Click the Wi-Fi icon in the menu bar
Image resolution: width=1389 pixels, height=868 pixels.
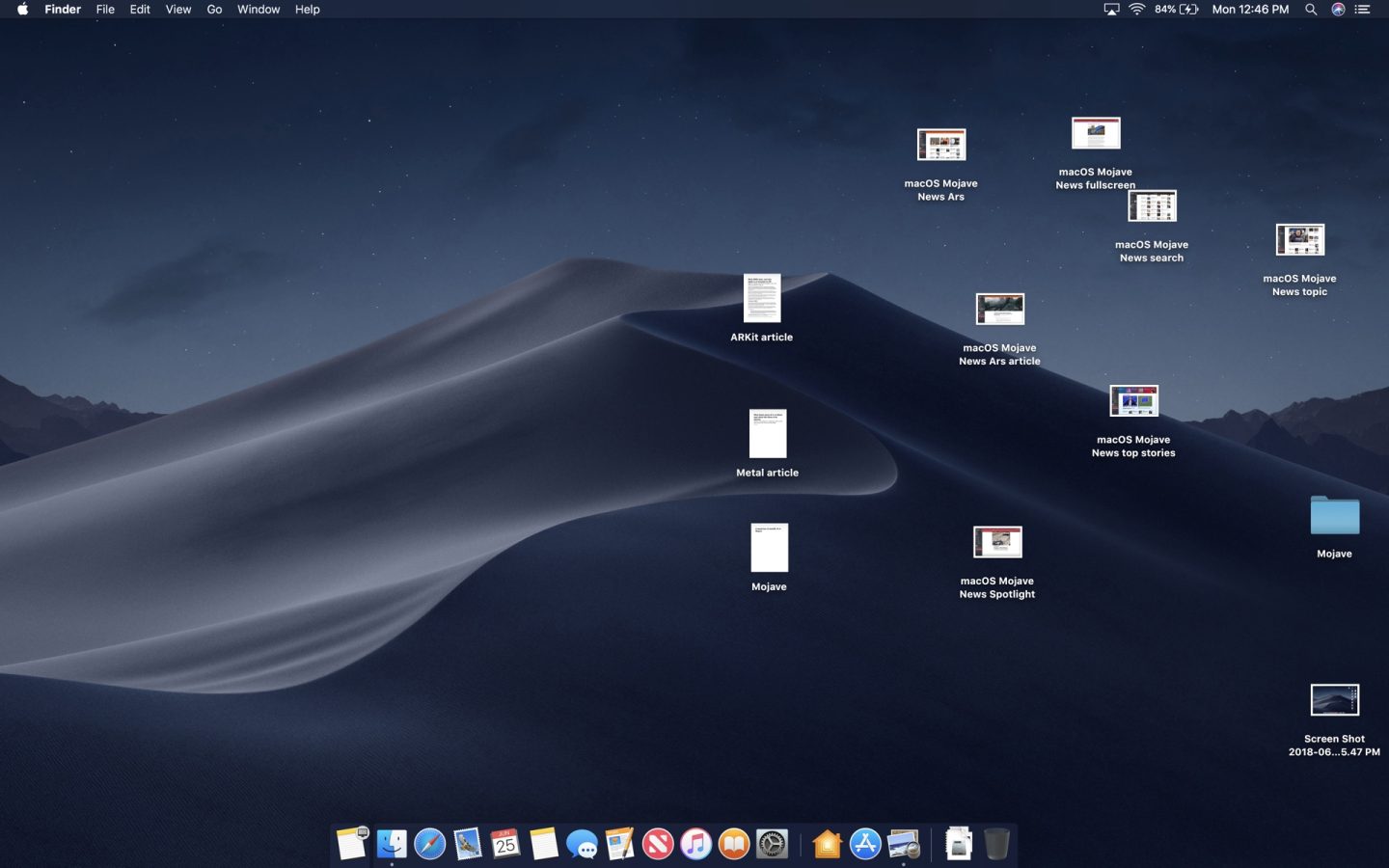(1136, 10)
